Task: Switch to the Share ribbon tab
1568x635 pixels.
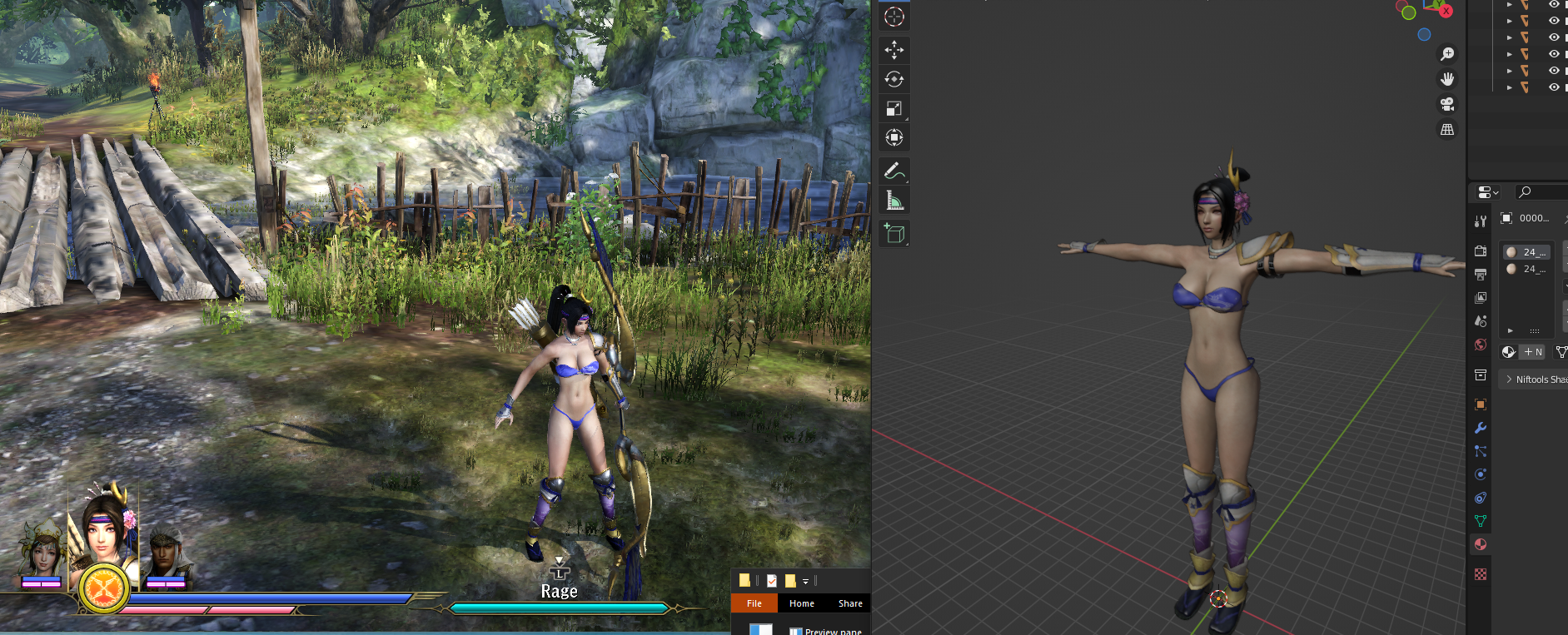Action: coord(850,603)
